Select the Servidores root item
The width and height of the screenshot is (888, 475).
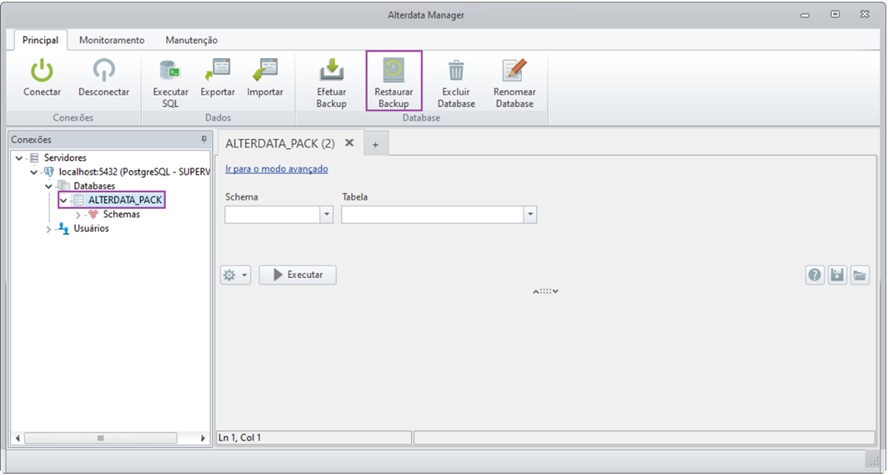click(65, 158)
